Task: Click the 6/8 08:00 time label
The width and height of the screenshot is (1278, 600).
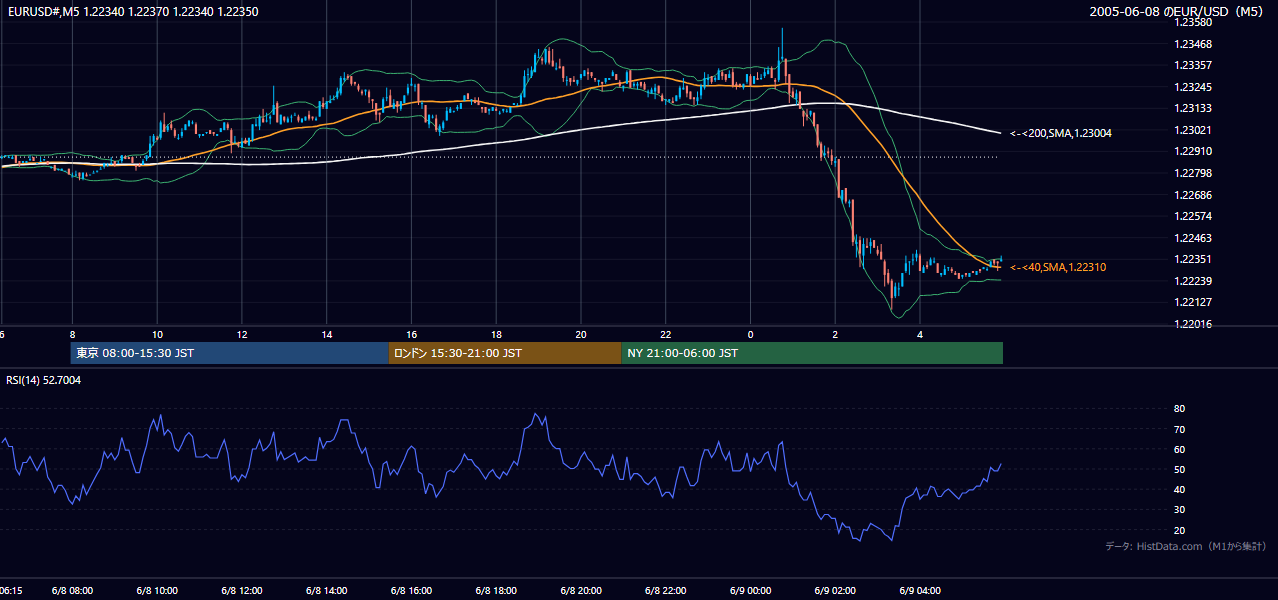Action: click(x=72, y=590)
